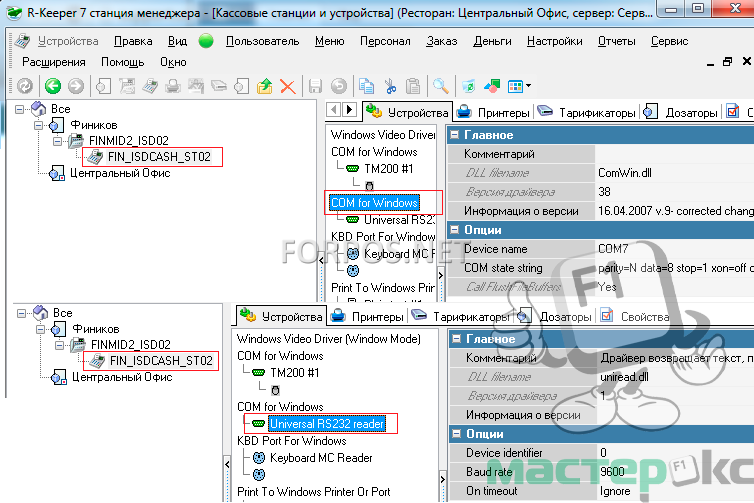
Task: Click the clipboard paste icon
Action: [x=411, y=86]
